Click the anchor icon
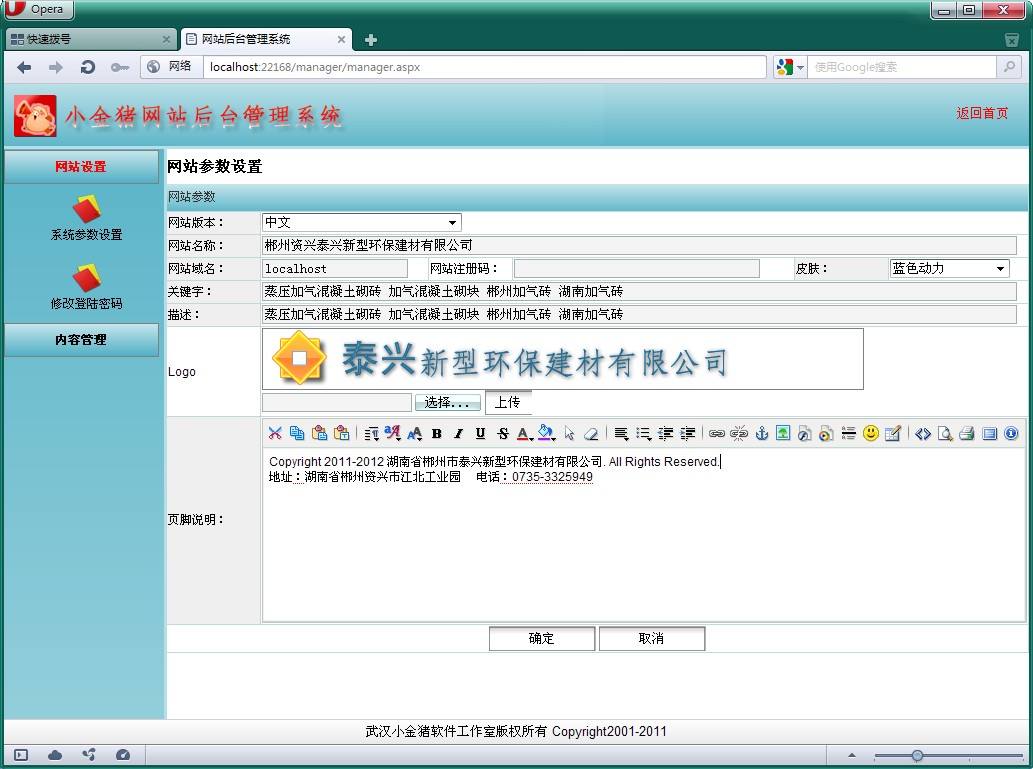This screenshot has width=1033, height=769. click(762, 433)
